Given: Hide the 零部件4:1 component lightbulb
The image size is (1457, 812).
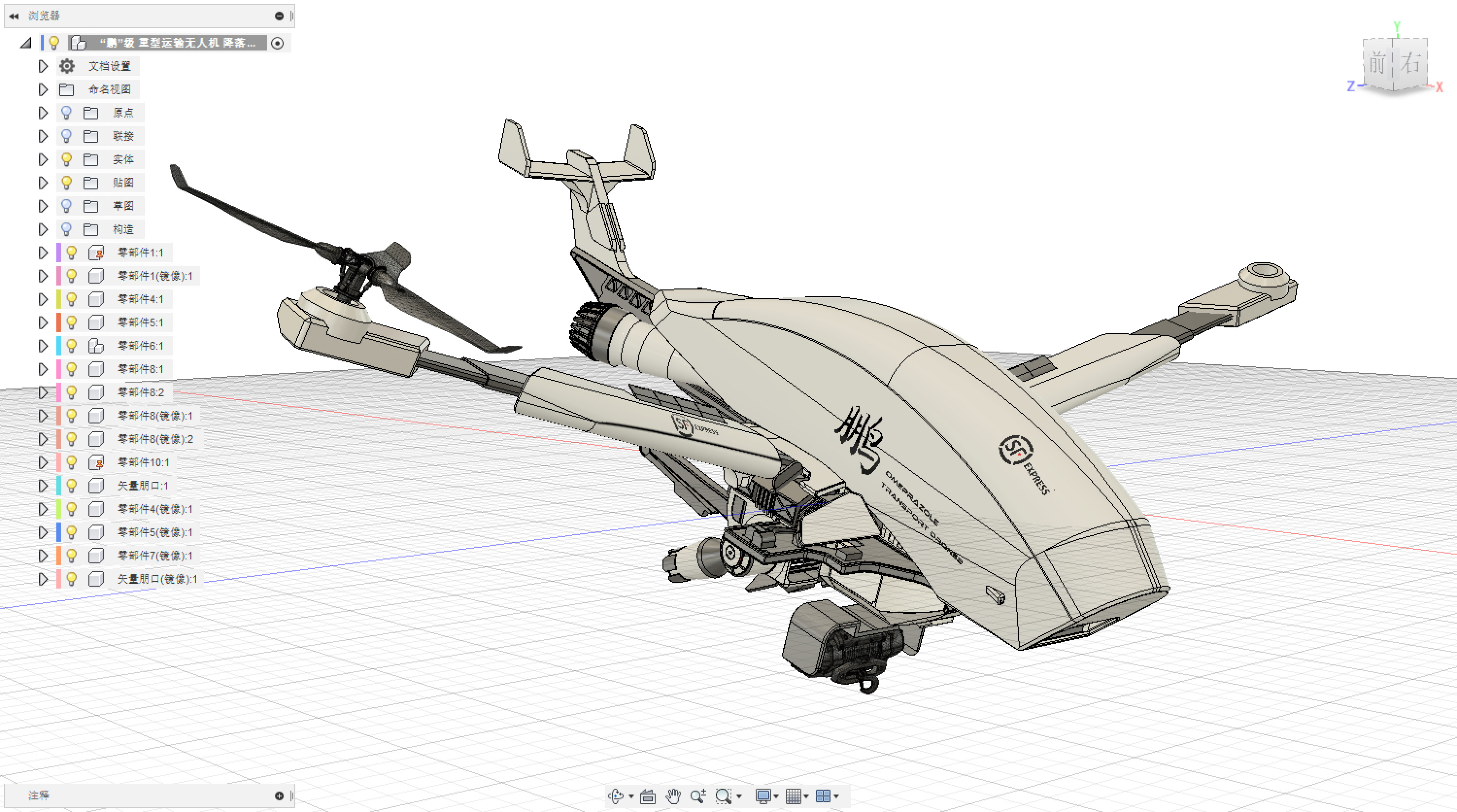Looking at the screenshot, I should (71, 299).
